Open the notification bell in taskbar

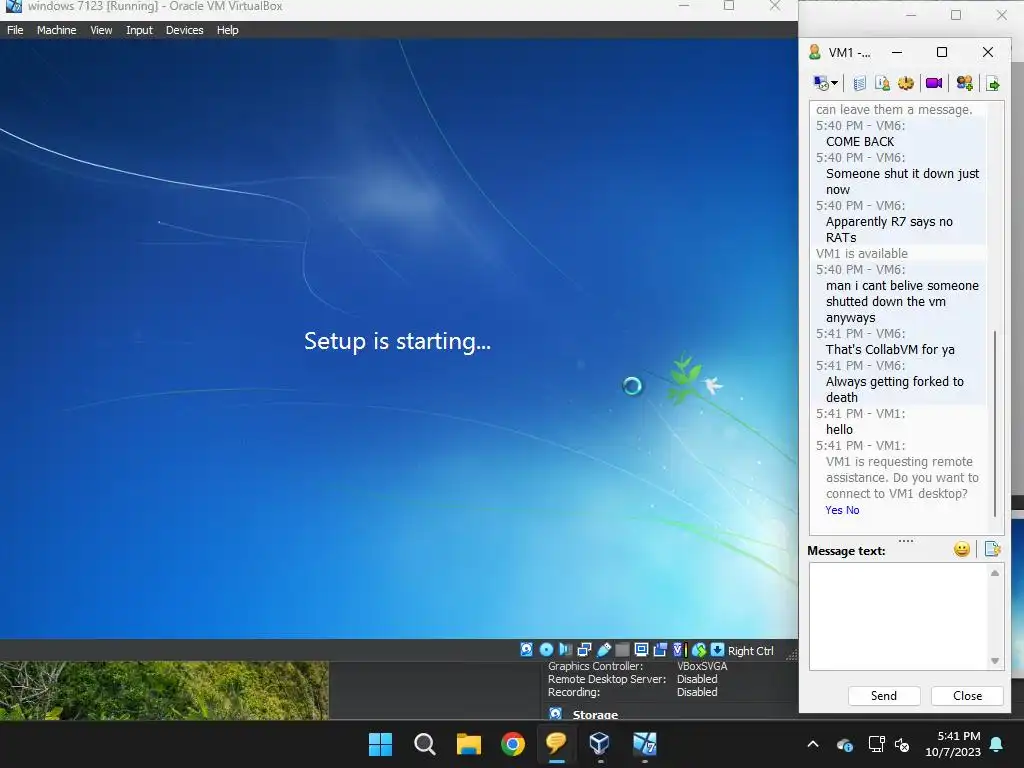(997, 744)
